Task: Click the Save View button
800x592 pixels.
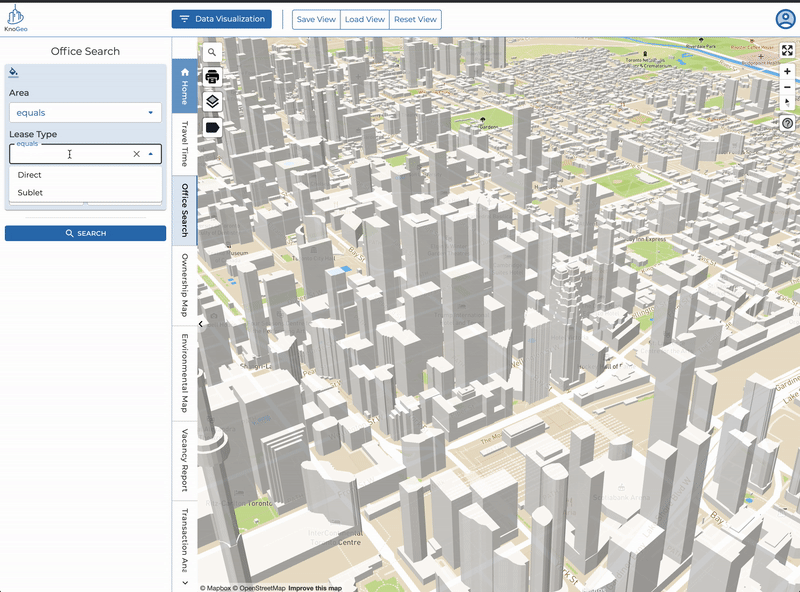Action: 316,19
